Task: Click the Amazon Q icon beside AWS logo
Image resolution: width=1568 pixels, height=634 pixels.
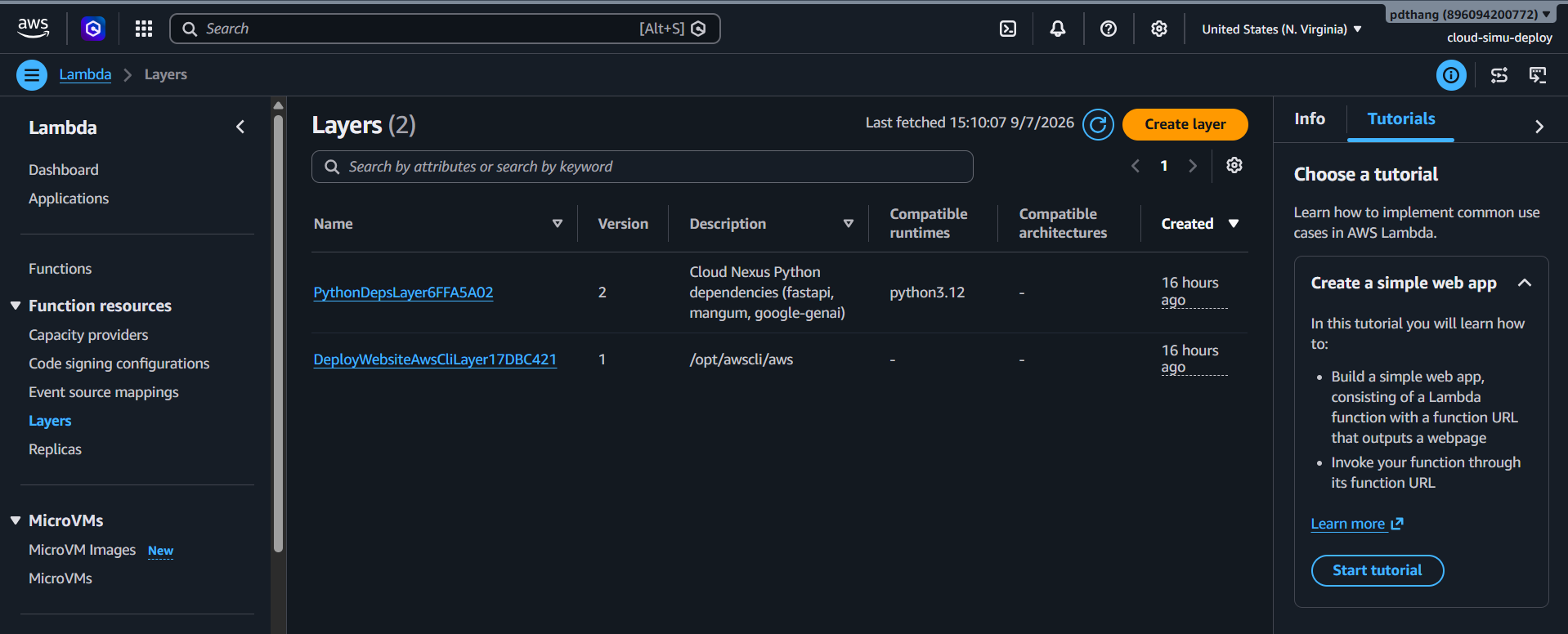Action: tap(93, 29)
